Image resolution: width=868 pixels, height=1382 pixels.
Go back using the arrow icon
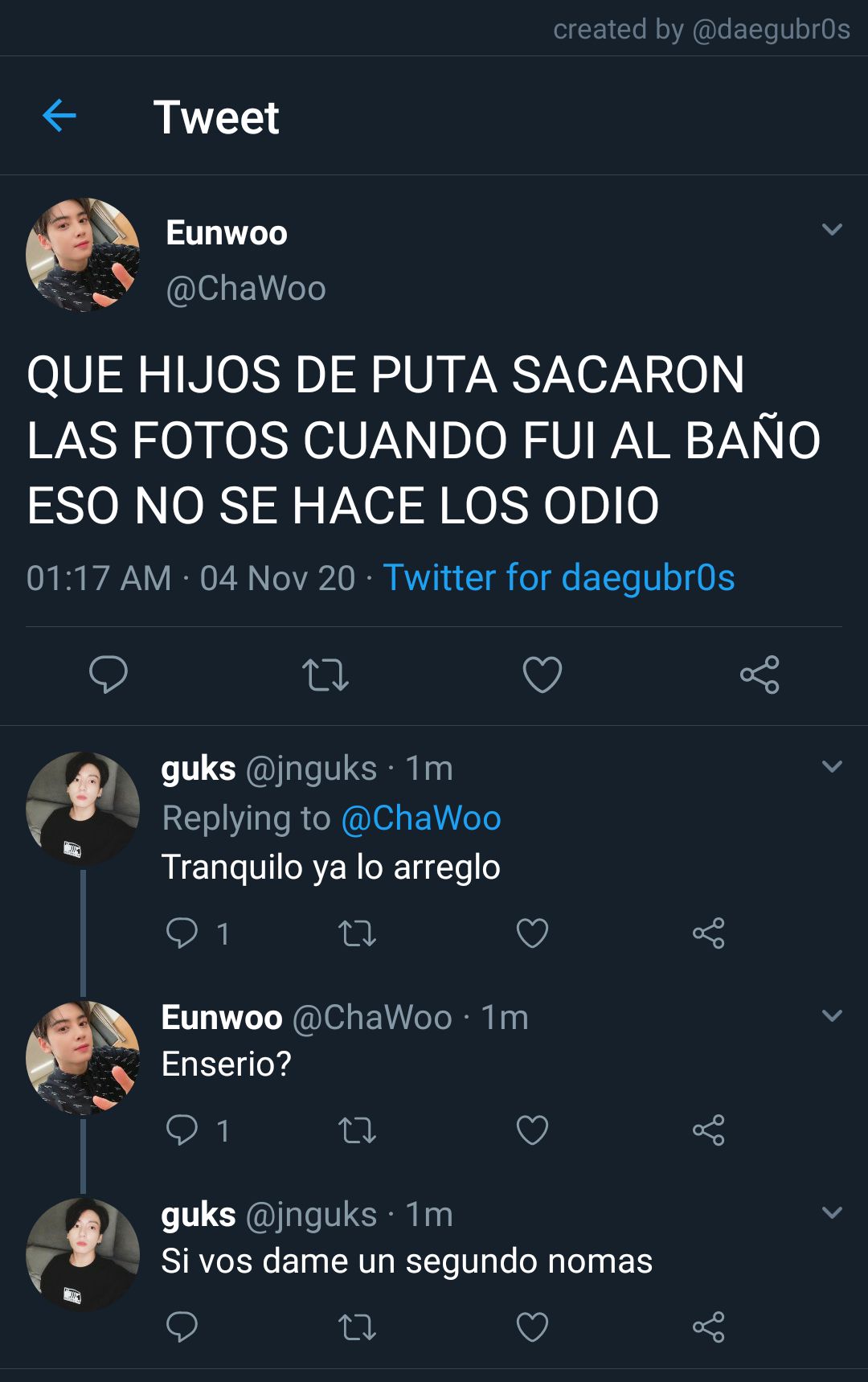59,116
